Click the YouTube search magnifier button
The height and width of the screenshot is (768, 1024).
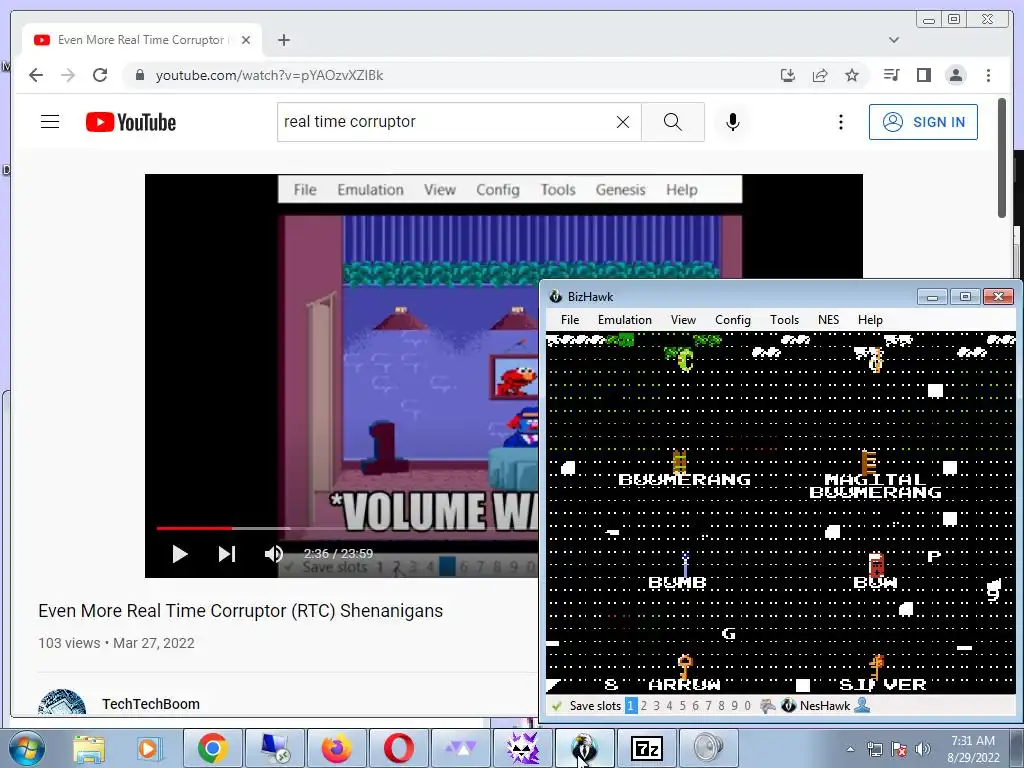tap(673, 121)
